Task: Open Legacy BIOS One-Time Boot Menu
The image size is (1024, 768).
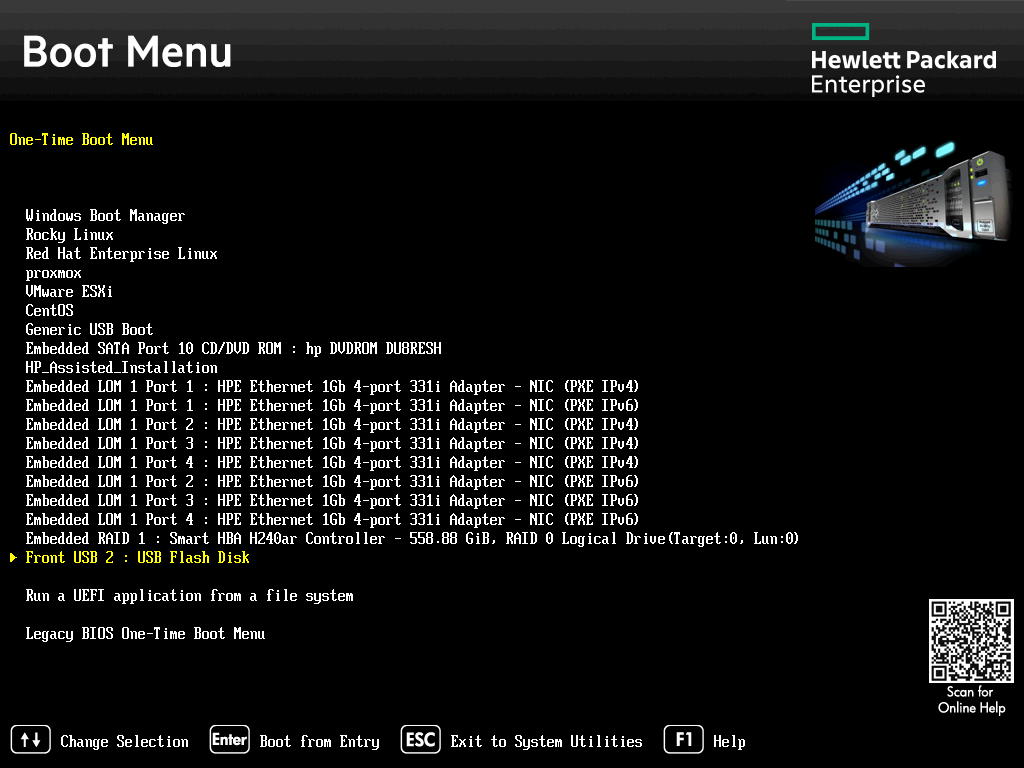Action: [145, 633]
